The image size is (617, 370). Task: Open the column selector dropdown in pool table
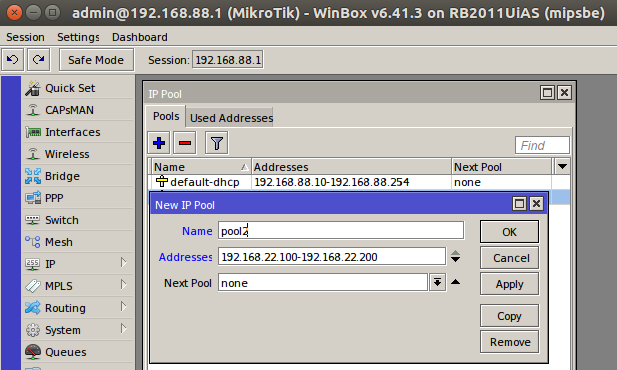pyautogui.click(x=562, y=167)
